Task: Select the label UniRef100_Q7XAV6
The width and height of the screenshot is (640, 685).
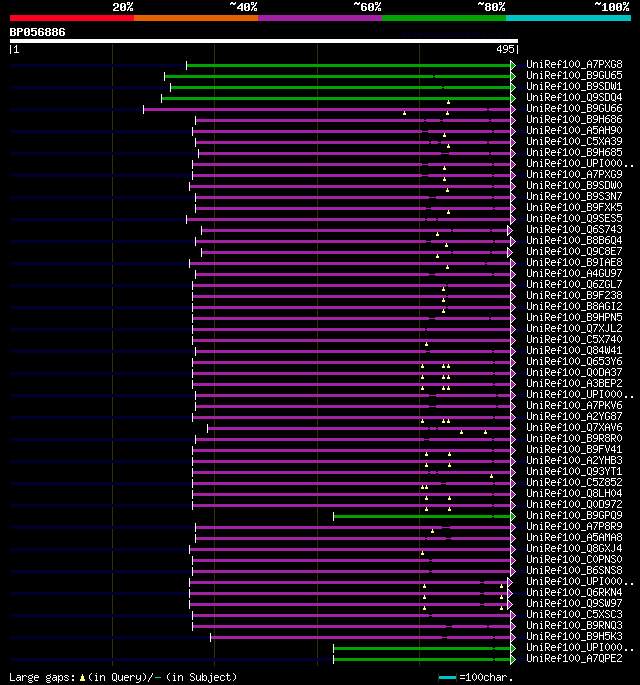Action: (574, 428)
